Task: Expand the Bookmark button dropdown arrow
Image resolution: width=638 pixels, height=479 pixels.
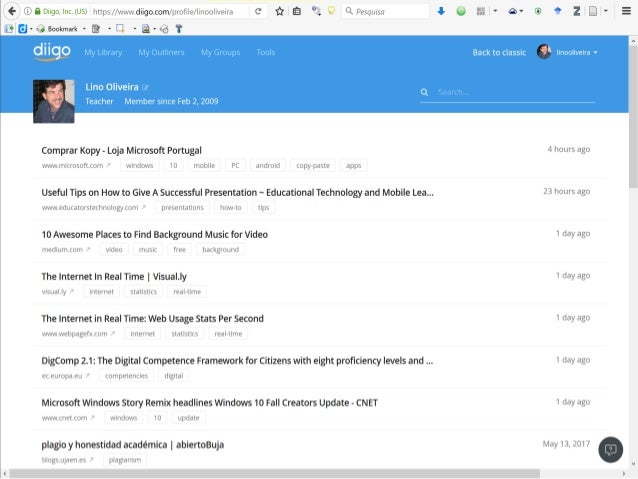Action: (84, 29)
